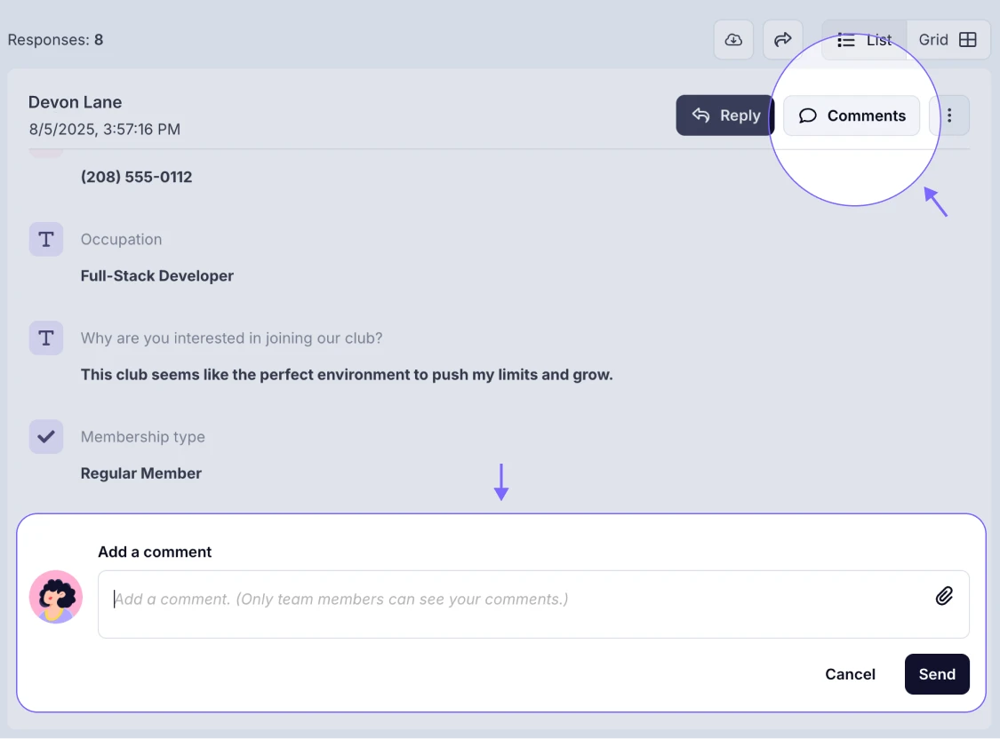
Task: Send the comment
Action: [x=937, y=674]
